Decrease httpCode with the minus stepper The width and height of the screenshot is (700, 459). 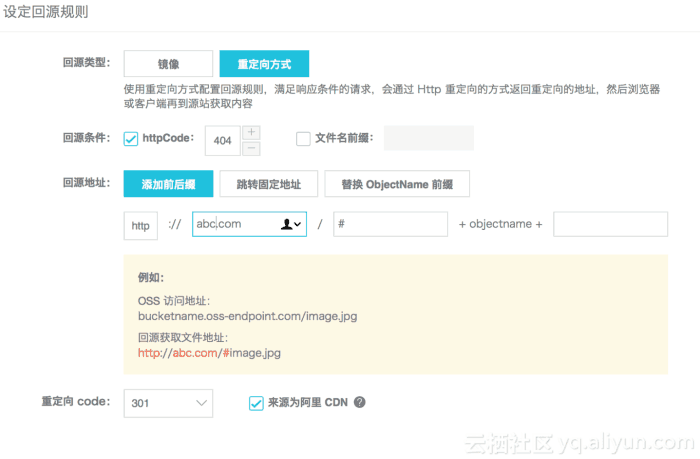coord(251,148)
